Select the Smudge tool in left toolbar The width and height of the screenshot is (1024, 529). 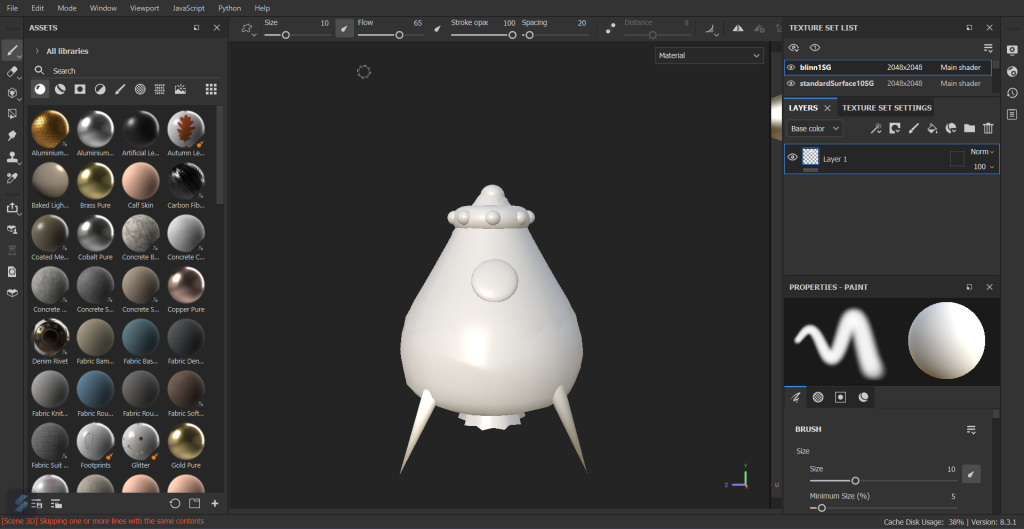[12, 135]
